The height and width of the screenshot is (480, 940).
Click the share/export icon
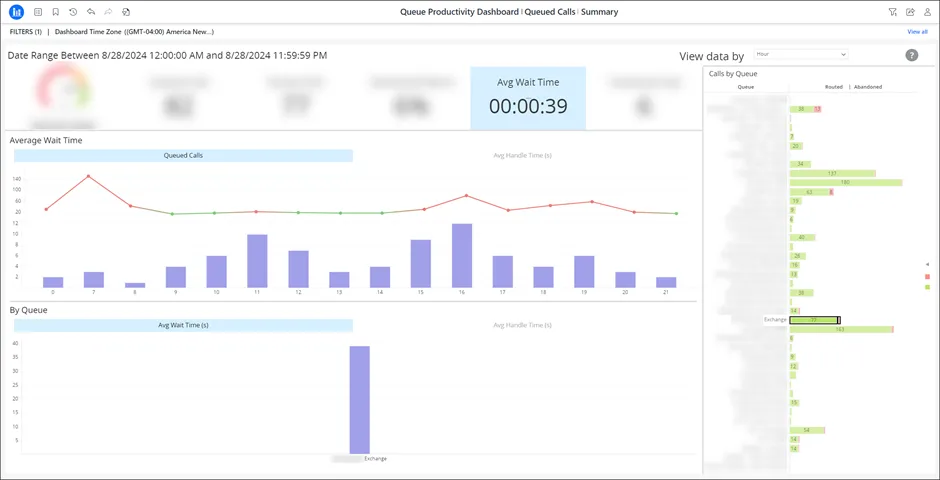click(x=910, y=12)
